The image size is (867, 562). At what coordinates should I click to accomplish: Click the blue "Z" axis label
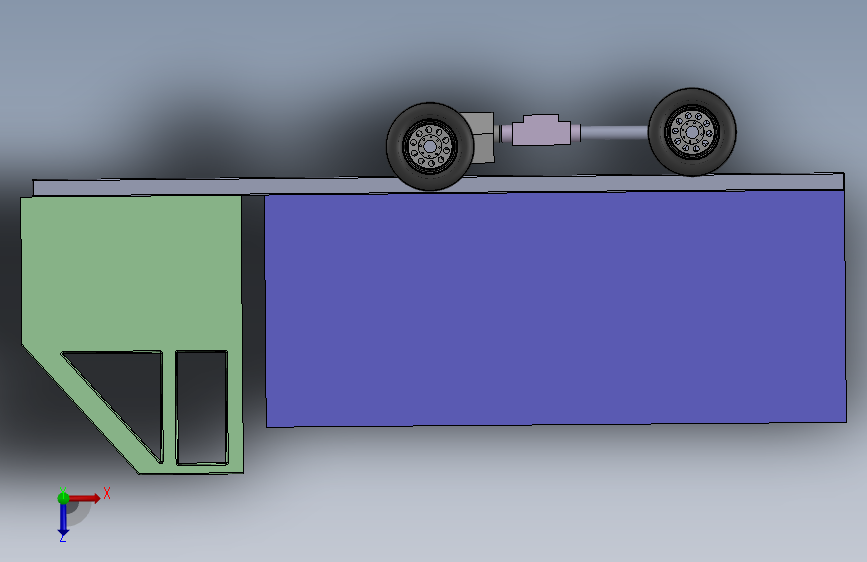(63, 538)
